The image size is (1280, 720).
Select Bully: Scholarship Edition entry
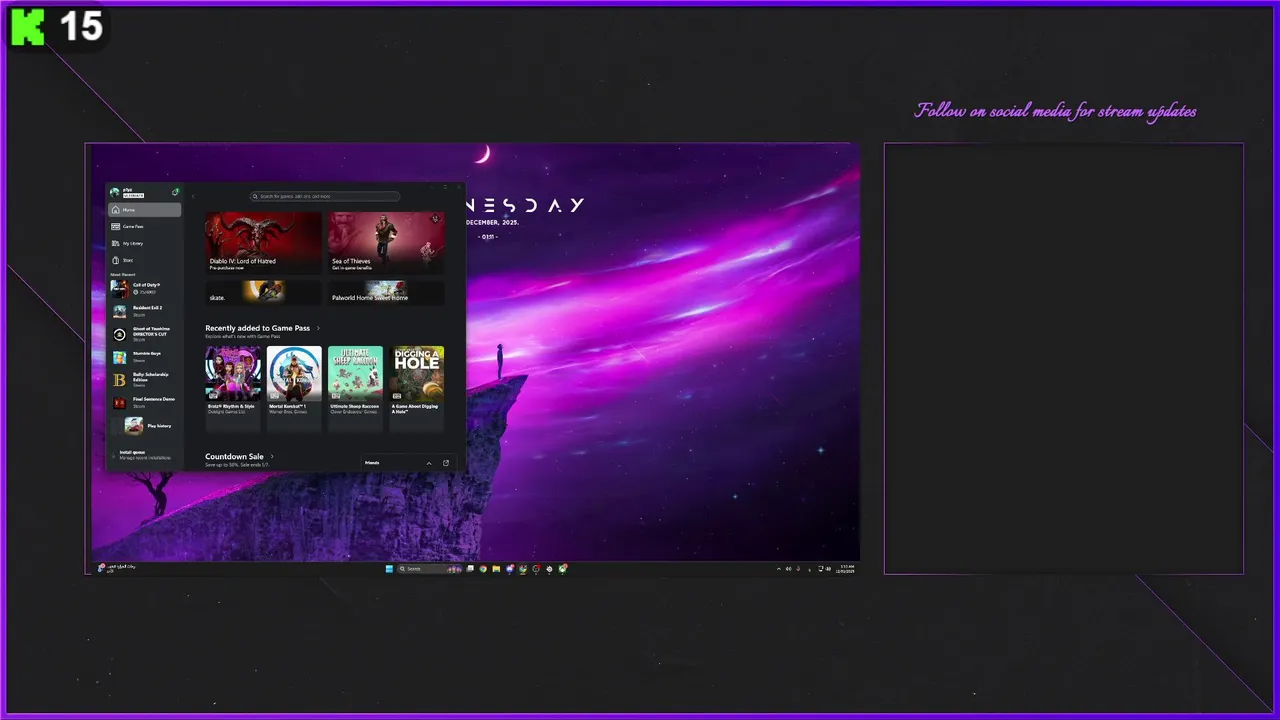point(145,380)
